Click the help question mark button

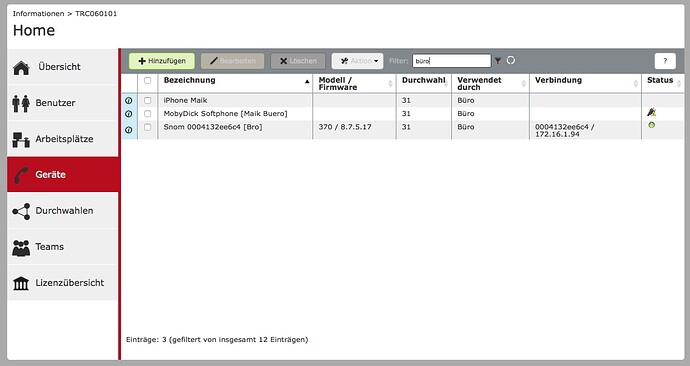click(x=665, y=61)
